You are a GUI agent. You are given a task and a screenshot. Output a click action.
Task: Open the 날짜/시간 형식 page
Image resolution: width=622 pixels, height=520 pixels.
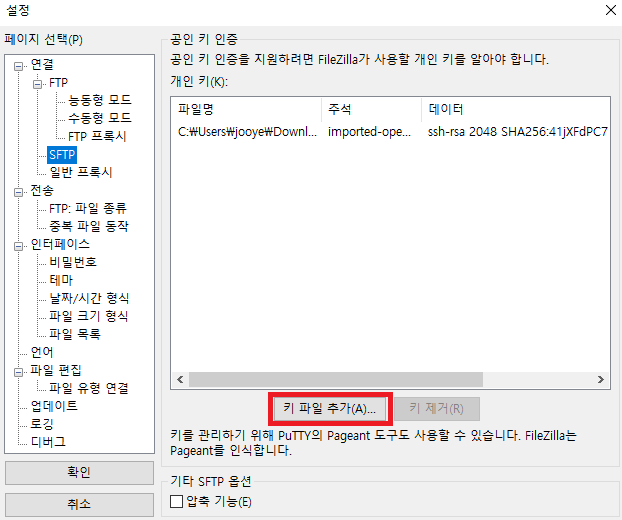click(89, 298)
